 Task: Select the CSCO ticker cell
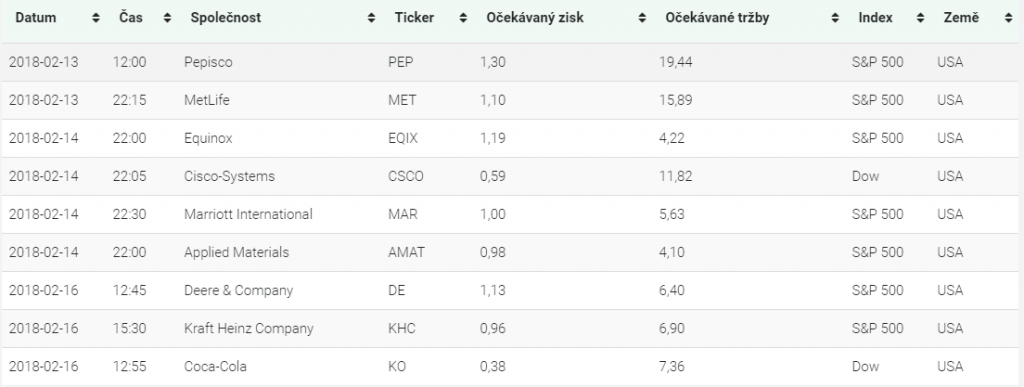pos(406,176)
